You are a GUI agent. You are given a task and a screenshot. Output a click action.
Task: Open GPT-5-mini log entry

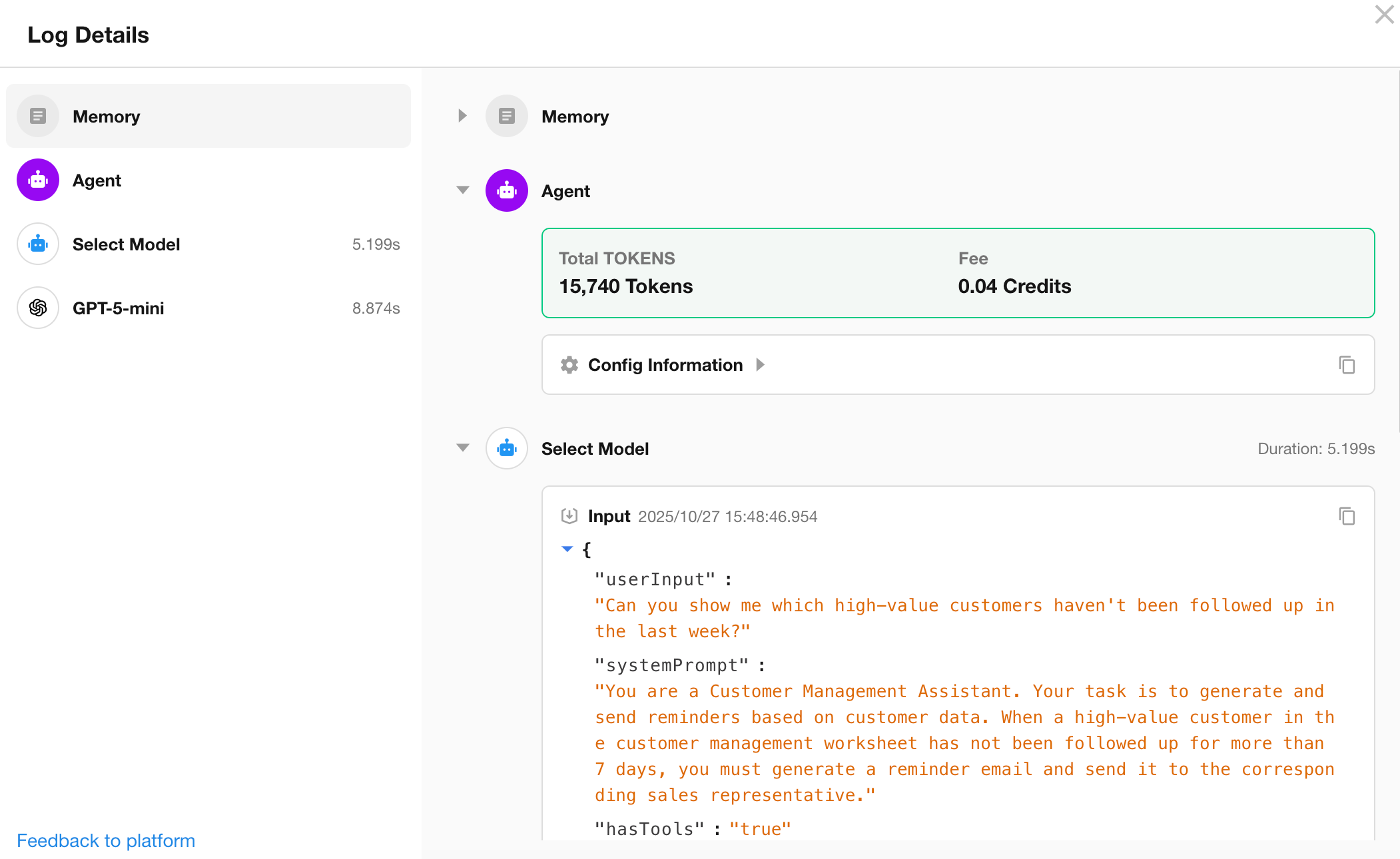click(208, 308)
